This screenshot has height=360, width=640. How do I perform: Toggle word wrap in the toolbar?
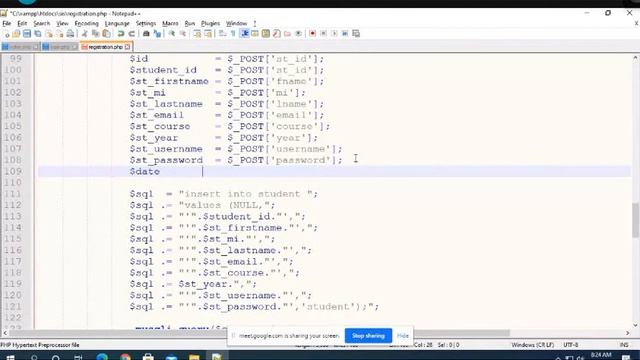click(x=222, y=33)
